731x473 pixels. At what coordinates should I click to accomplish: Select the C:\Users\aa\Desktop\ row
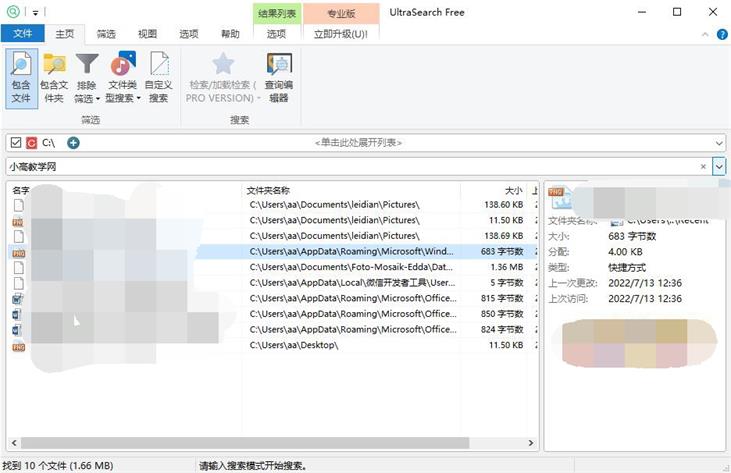[273, 345]
